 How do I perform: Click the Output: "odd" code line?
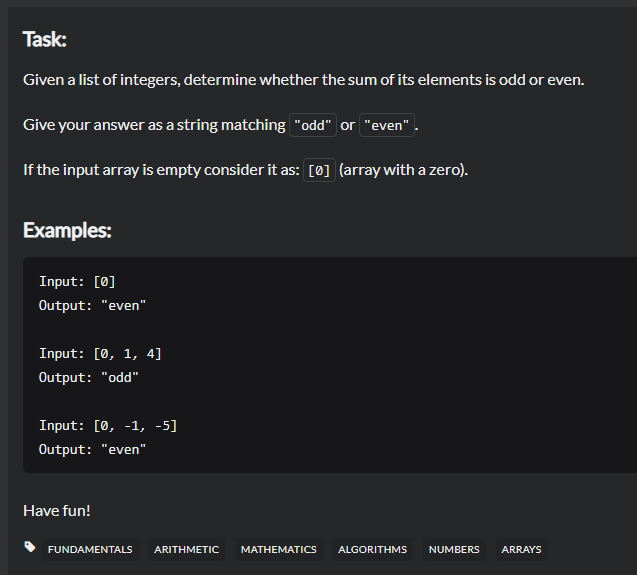89,378
